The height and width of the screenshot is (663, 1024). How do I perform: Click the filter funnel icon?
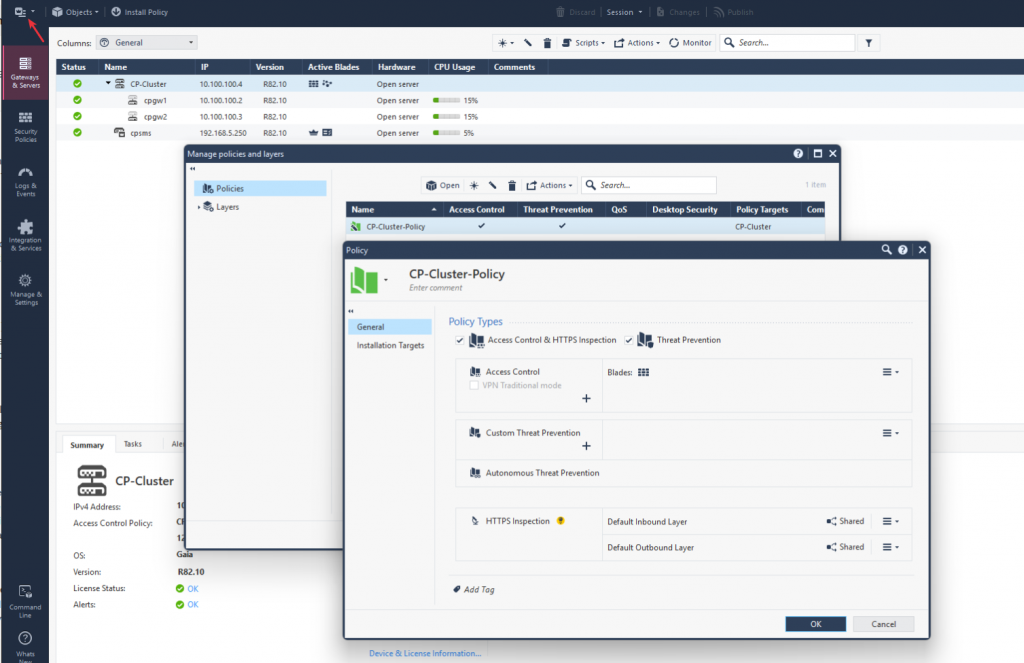pos(869,42)
